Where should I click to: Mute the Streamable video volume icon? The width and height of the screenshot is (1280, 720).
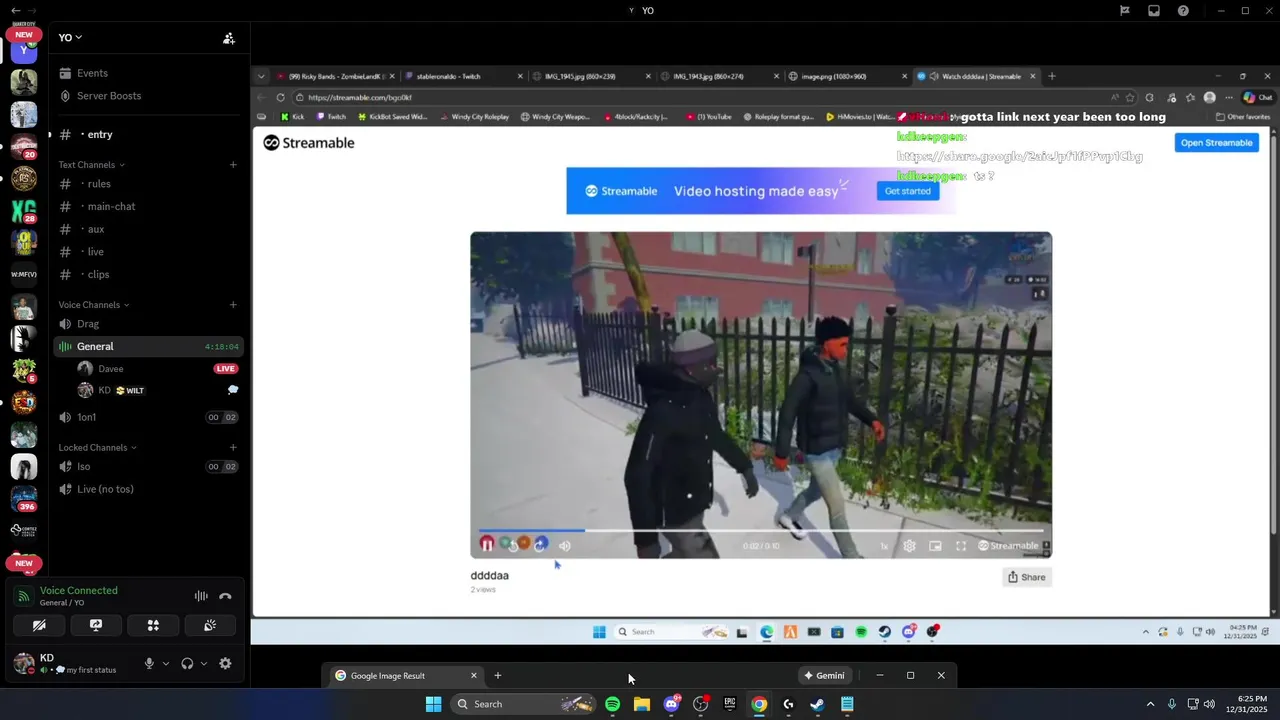tap(565, 546)
